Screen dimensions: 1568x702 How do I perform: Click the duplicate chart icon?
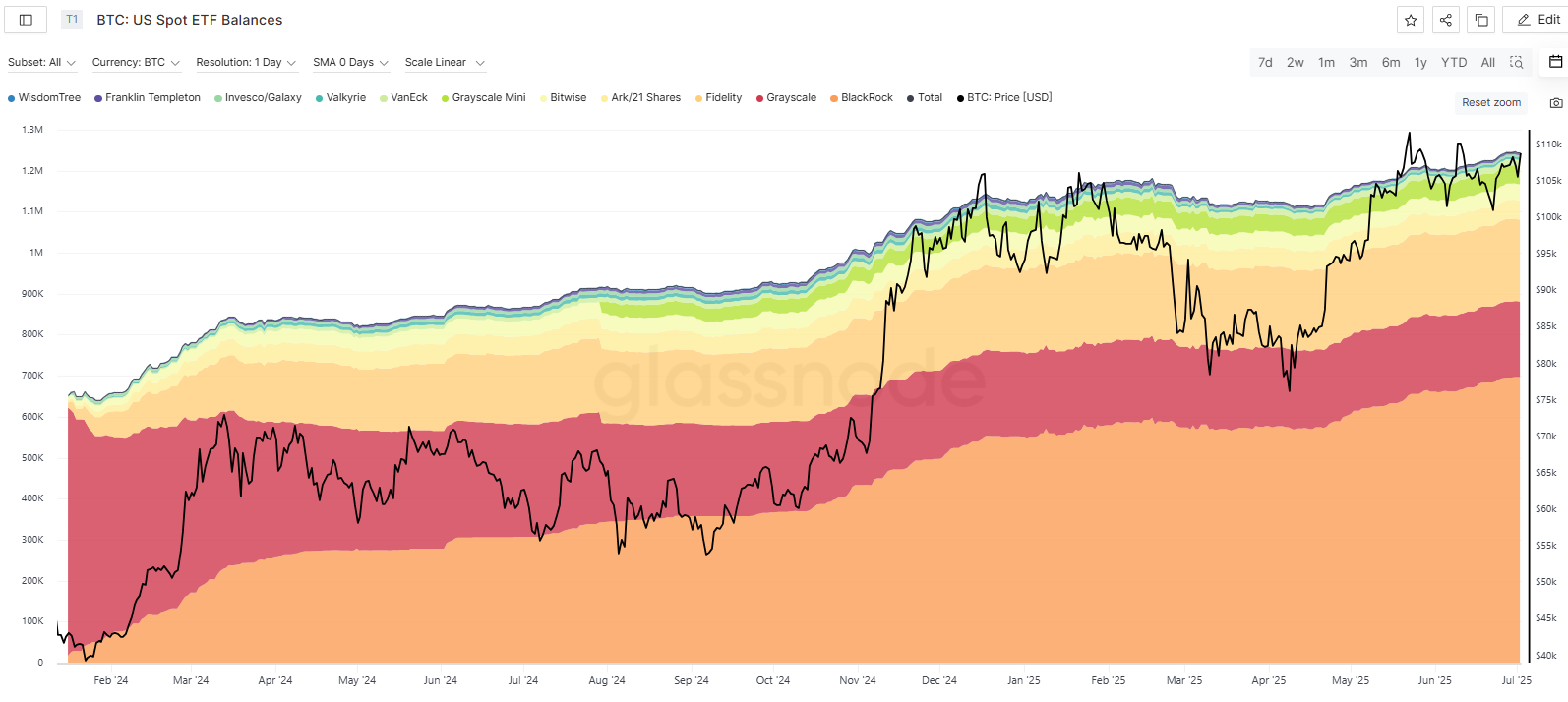[x=1481, y=20]
